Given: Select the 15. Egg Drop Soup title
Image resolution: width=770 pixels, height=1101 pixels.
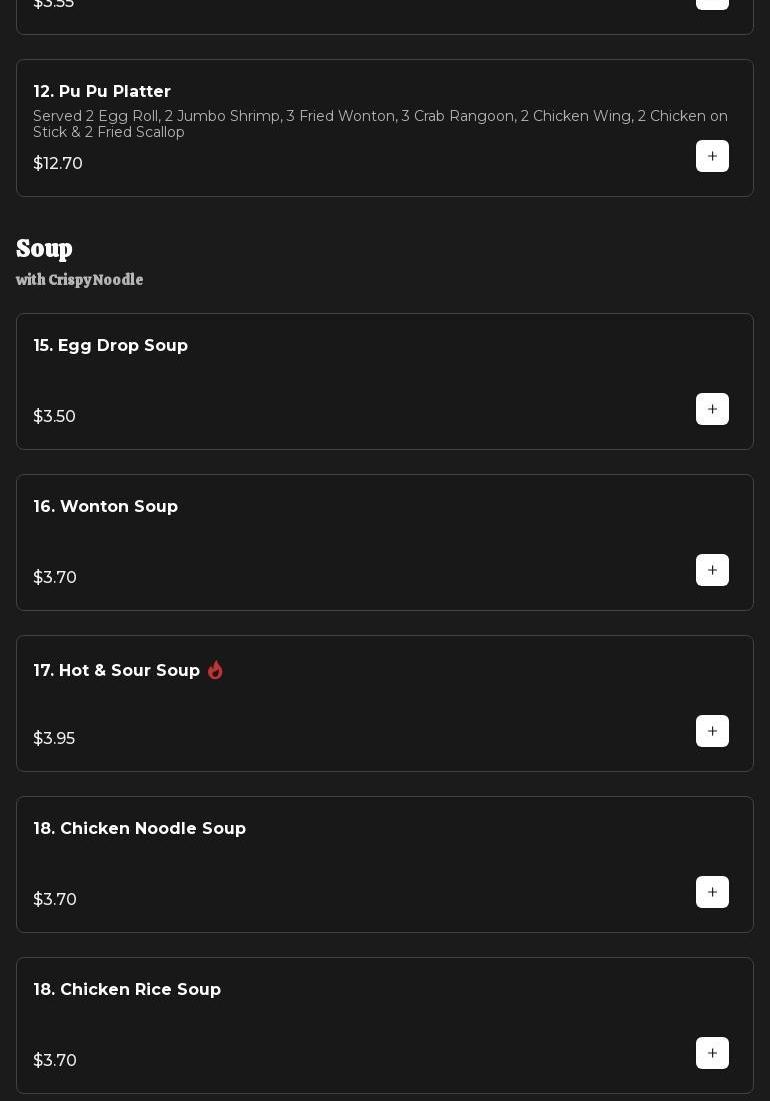Looking at the screenshot, I should pyautogui.click(x=111, y=346).
